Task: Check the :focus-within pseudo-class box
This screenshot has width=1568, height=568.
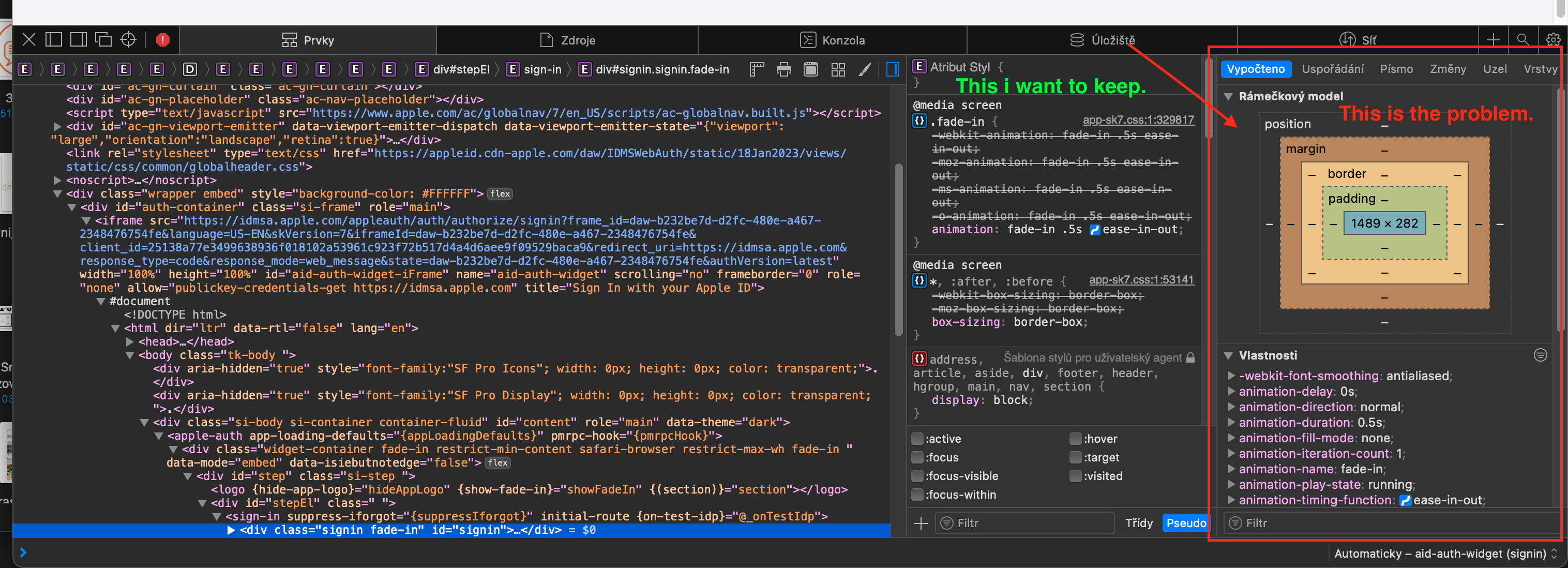Action: point(917,495)
